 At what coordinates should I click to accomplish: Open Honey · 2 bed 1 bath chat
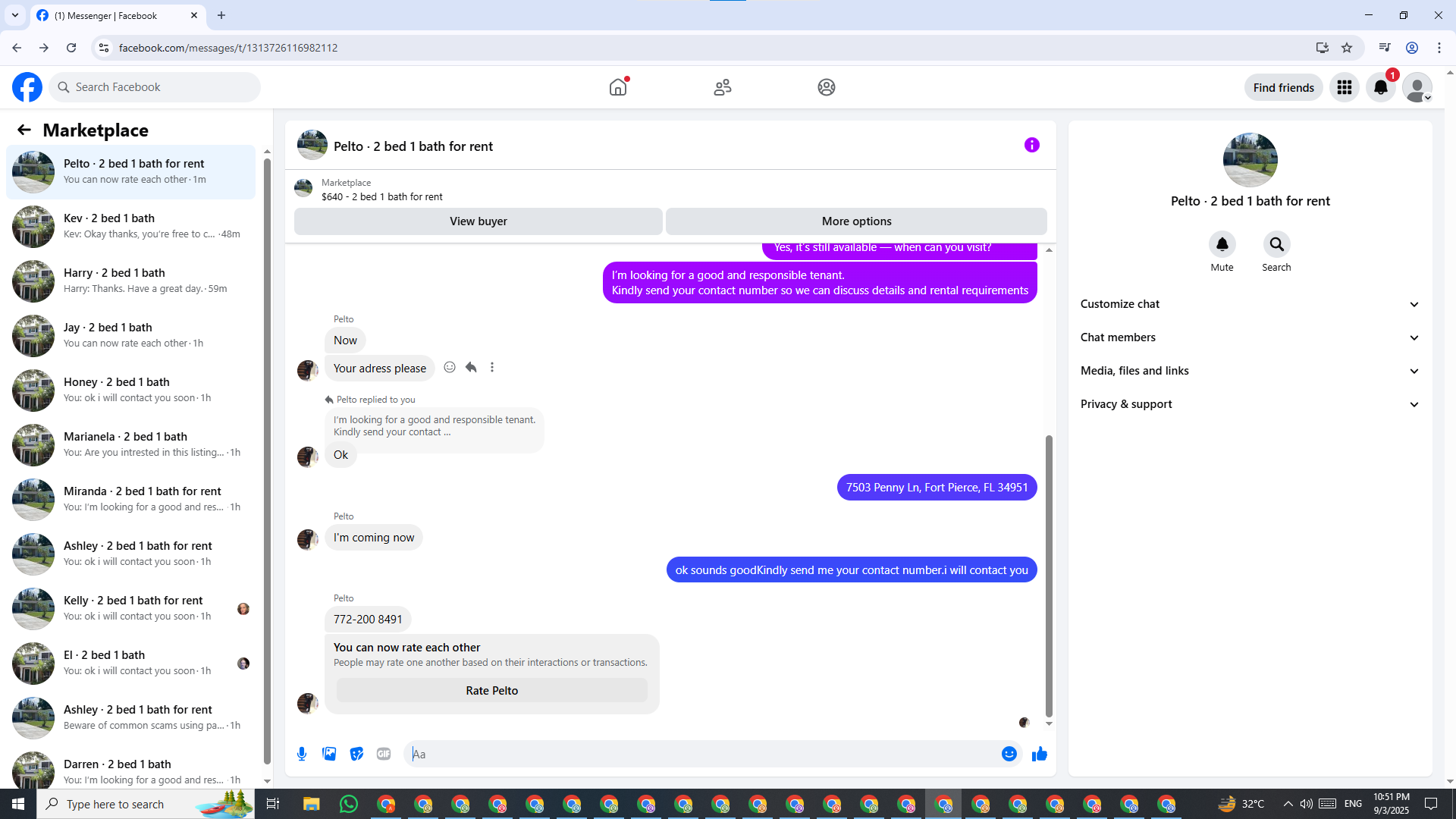click(x=130, y=390)
